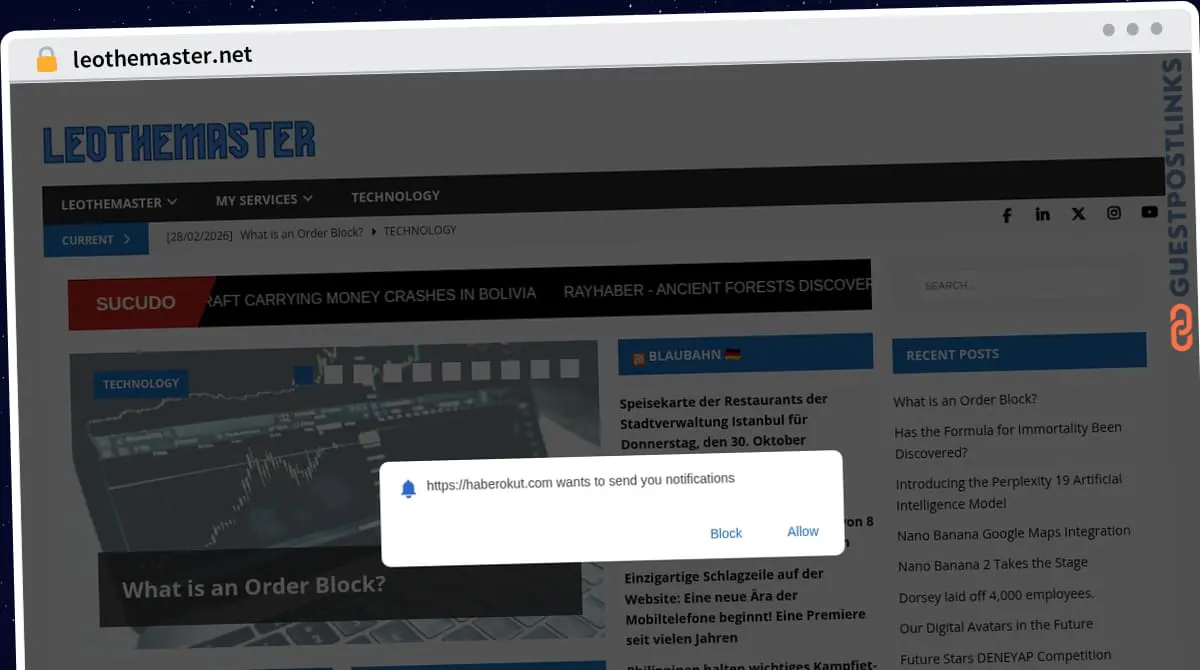Open the X (Twitter) social icon
The height and width of the screenshot is (670, 1200).
point(1078,213)
